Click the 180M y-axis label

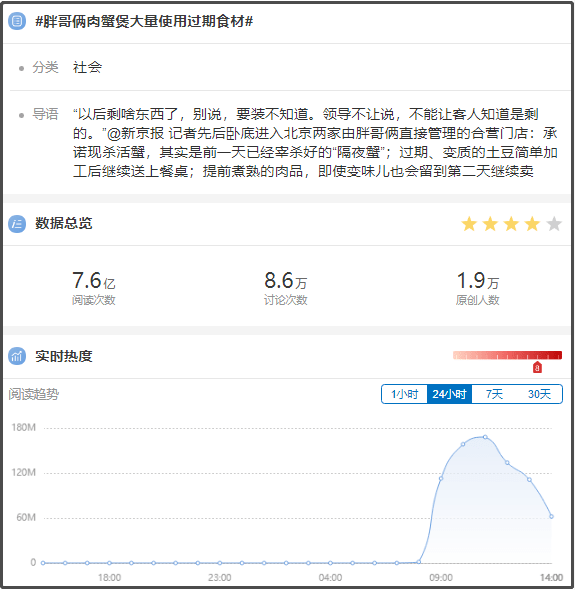point(23,427)
